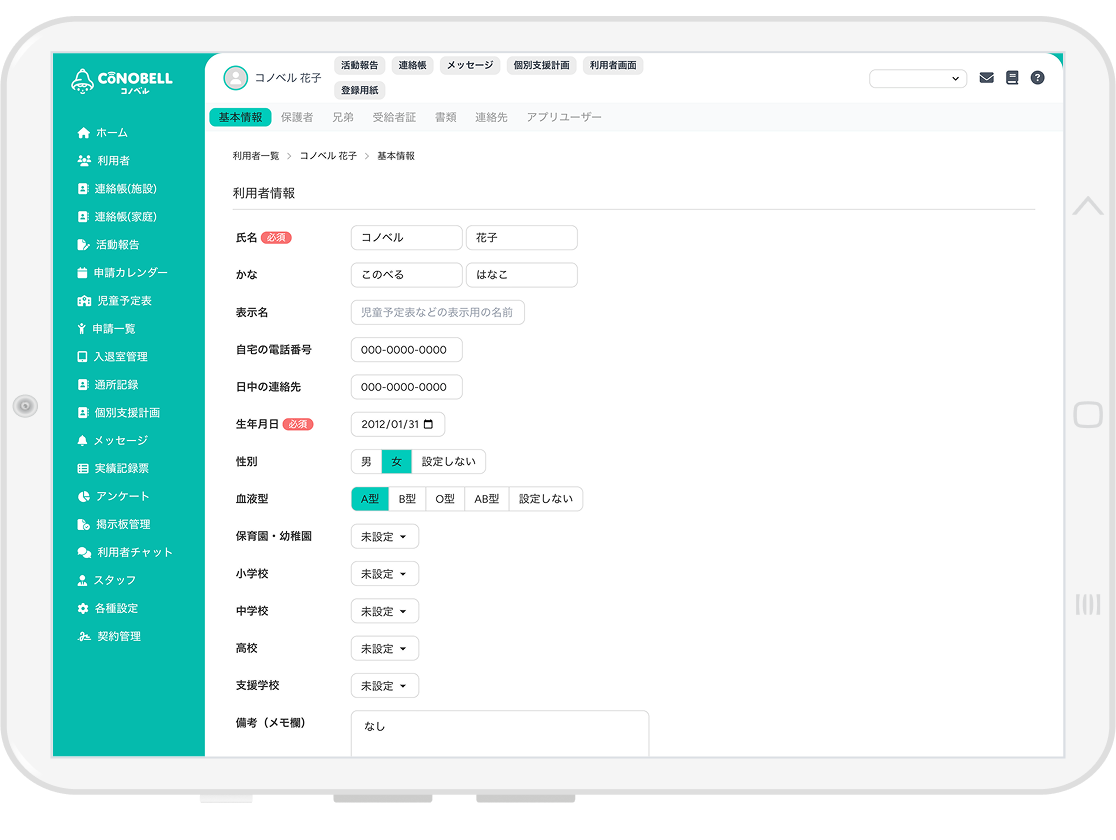Viewport: 1116px width, 840px height.
Task: Open the empty dropdown in the top header
Action: (917, 78)
